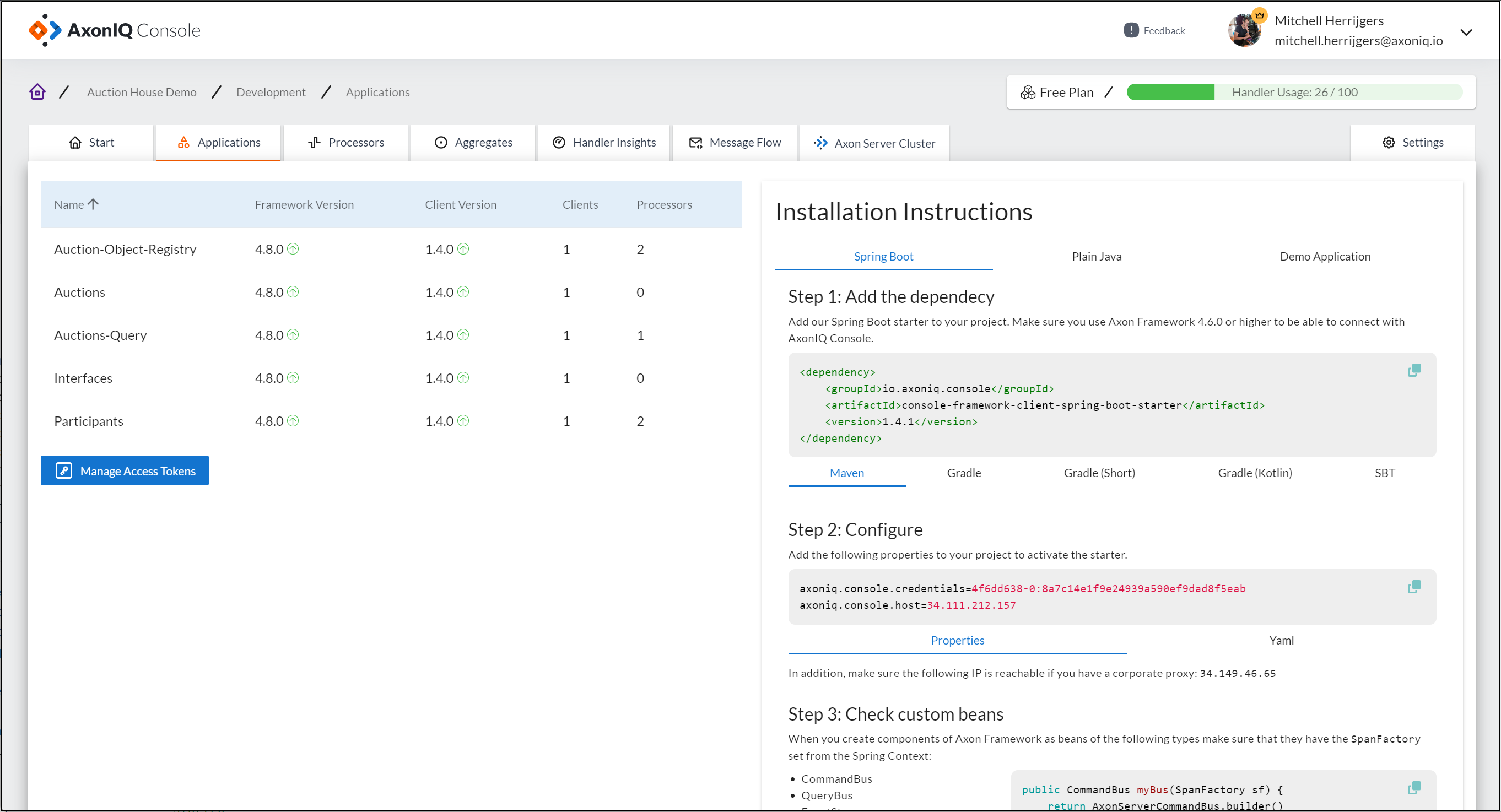Open the Feedback exclamation icon
Image resolution: width=1501 pixels, height=812 pixels.
tap(1131, 30)
